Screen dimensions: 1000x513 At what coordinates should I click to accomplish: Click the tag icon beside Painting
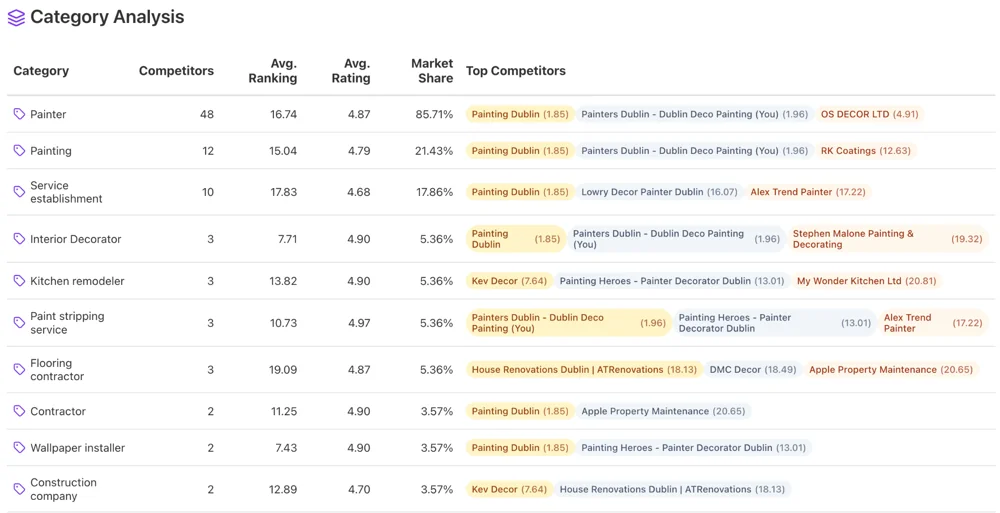click(x=19, y=151)
